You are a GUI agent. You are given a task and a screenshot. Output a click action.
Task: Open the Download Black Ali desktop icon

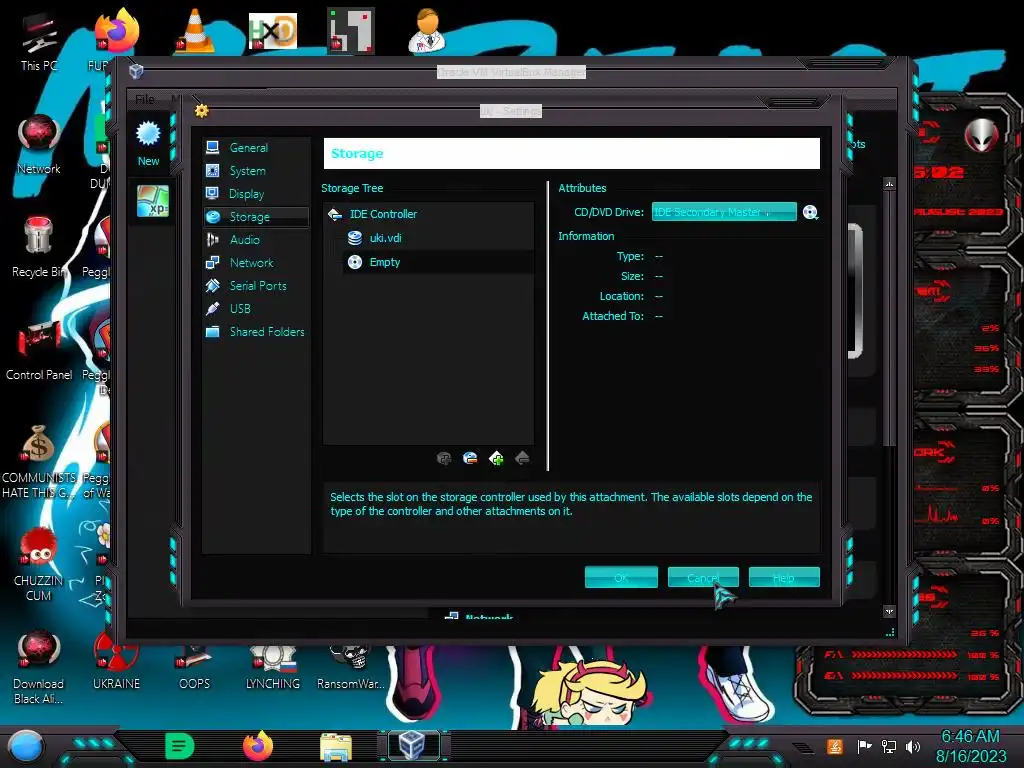39,667
